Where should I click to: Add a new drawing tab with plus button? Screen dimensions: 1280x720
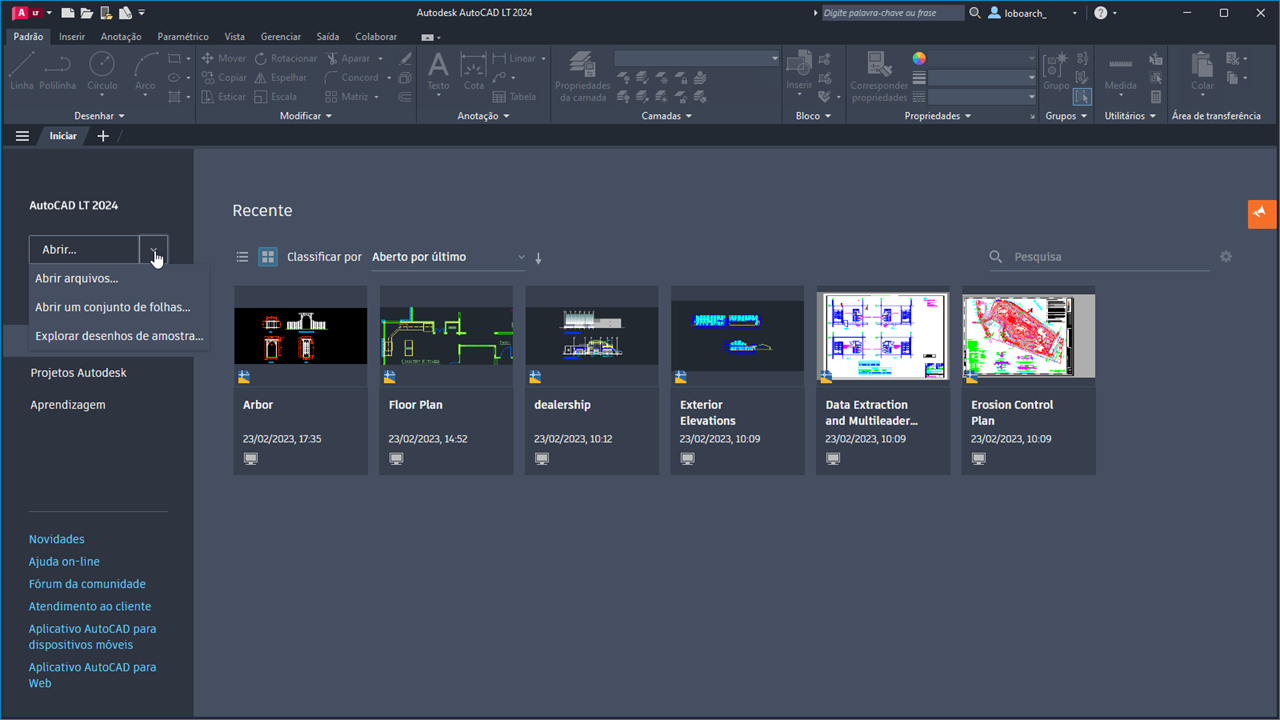tap(103, 136)
